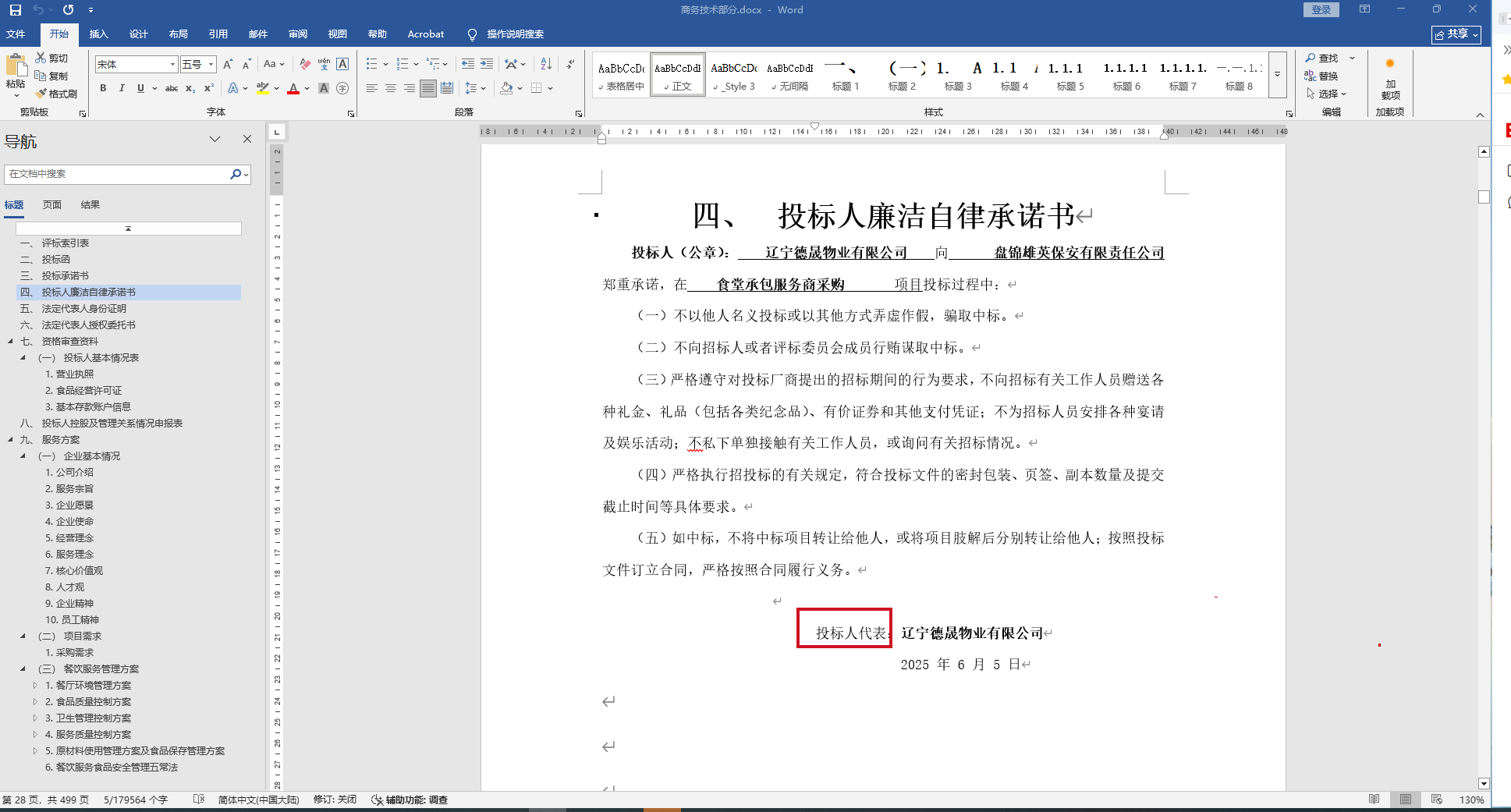Apply the yellow text highlight color
The image size is (1511, 812).
[263, 88]
